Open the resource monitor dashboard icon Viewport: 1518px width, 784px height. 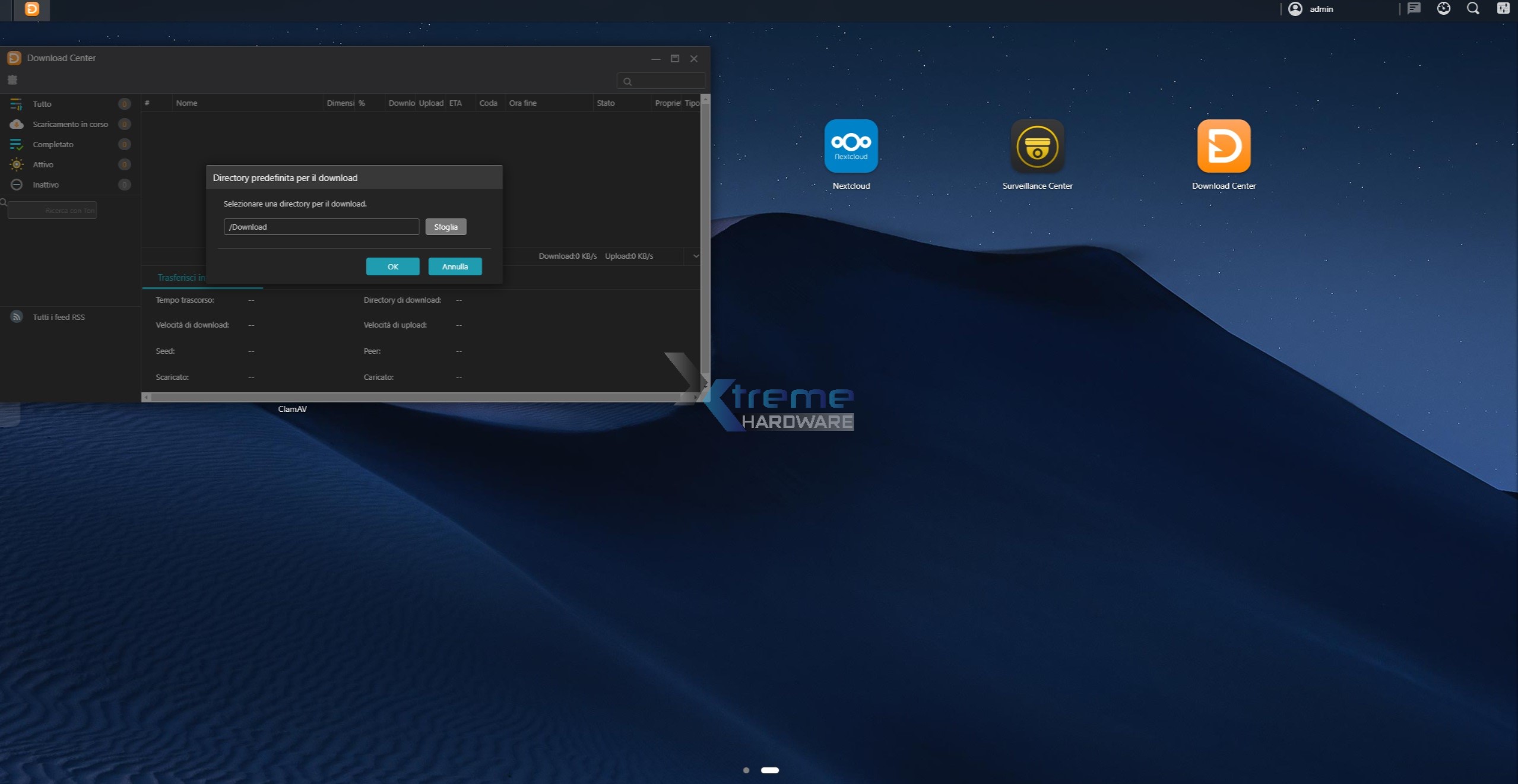(1443, 9)
